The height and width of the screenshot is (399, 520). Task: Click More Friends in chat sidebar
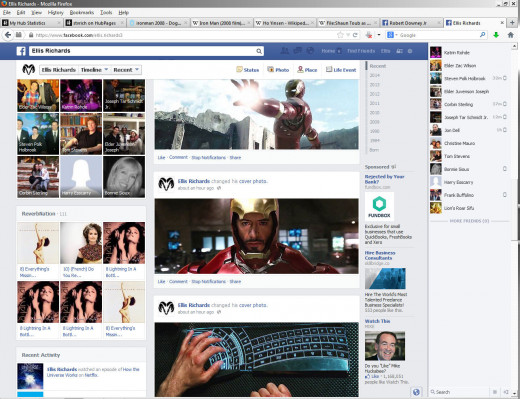tap(469, 221)
